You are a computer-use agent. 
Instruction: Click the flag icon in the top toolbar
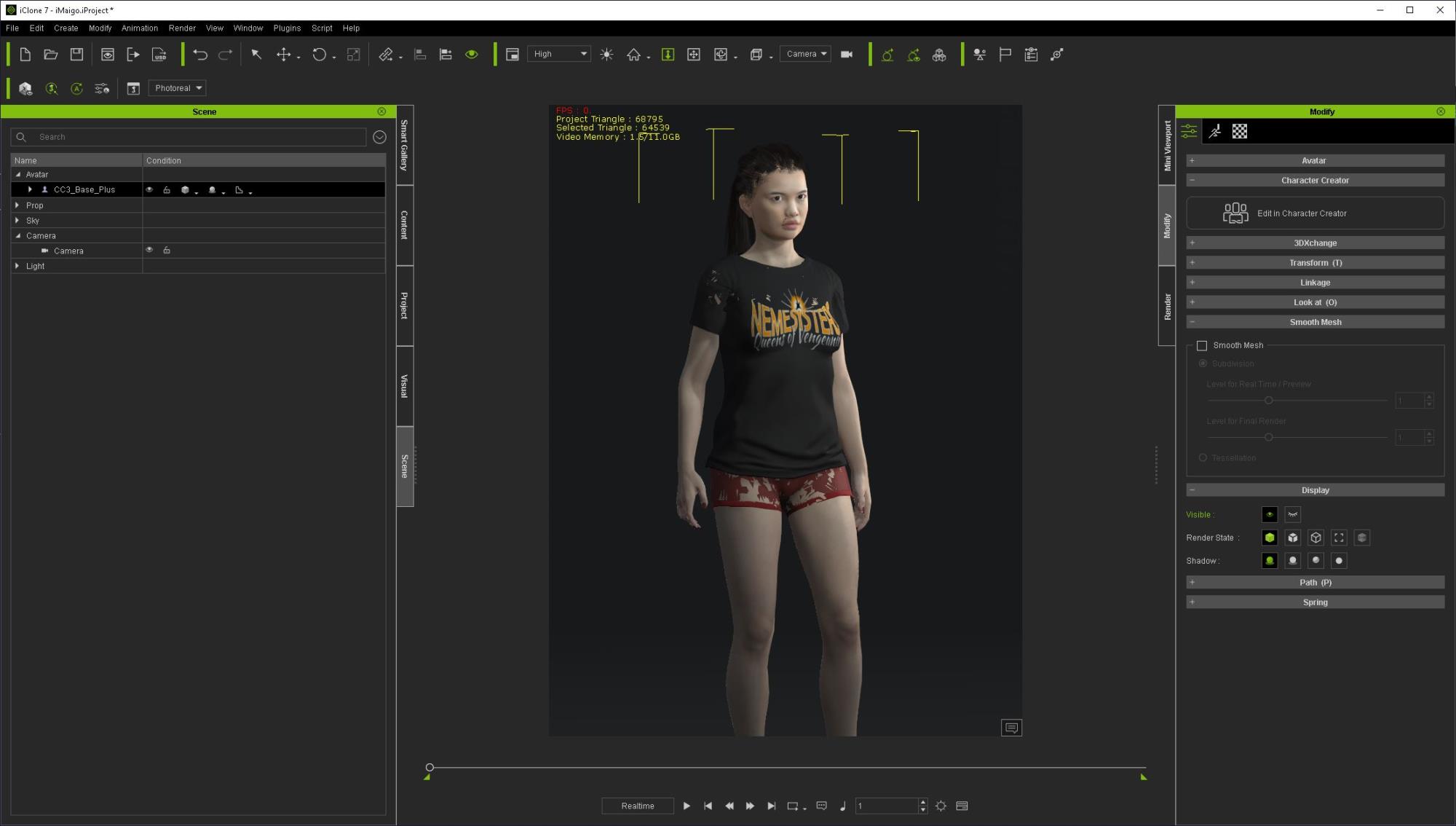pyautogui.click(x=1005, y=55)
